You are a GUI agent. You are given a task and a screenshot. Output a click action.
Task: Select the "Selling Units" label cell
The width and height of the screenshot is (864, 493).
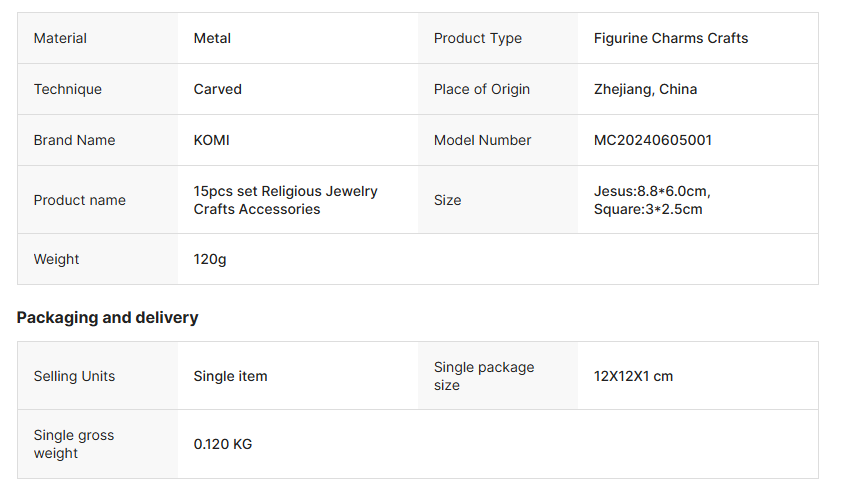75,376
